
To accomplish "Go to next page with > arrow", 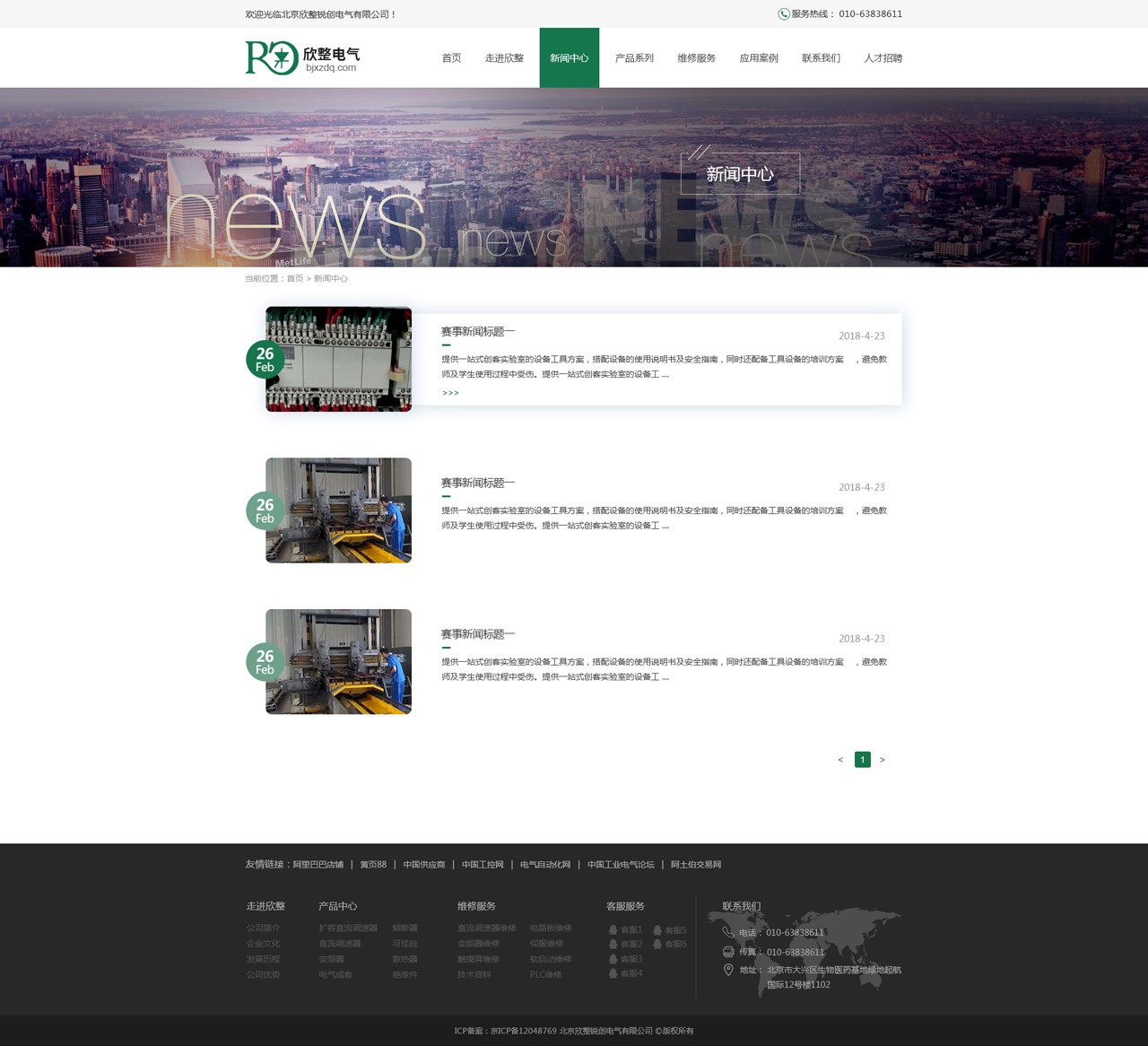I will click(883, 760).
